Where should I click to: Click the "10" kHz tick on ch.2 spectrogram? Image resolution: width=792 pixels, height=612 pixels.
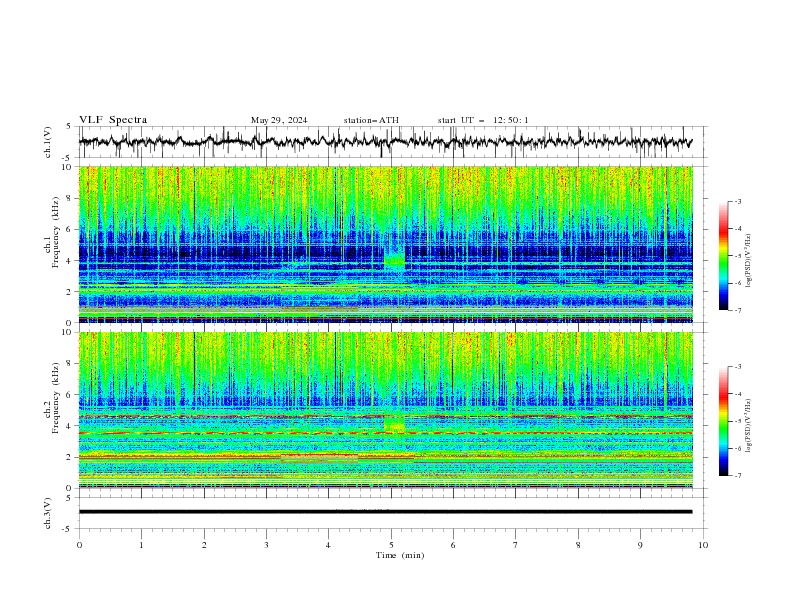pos(66,332)
